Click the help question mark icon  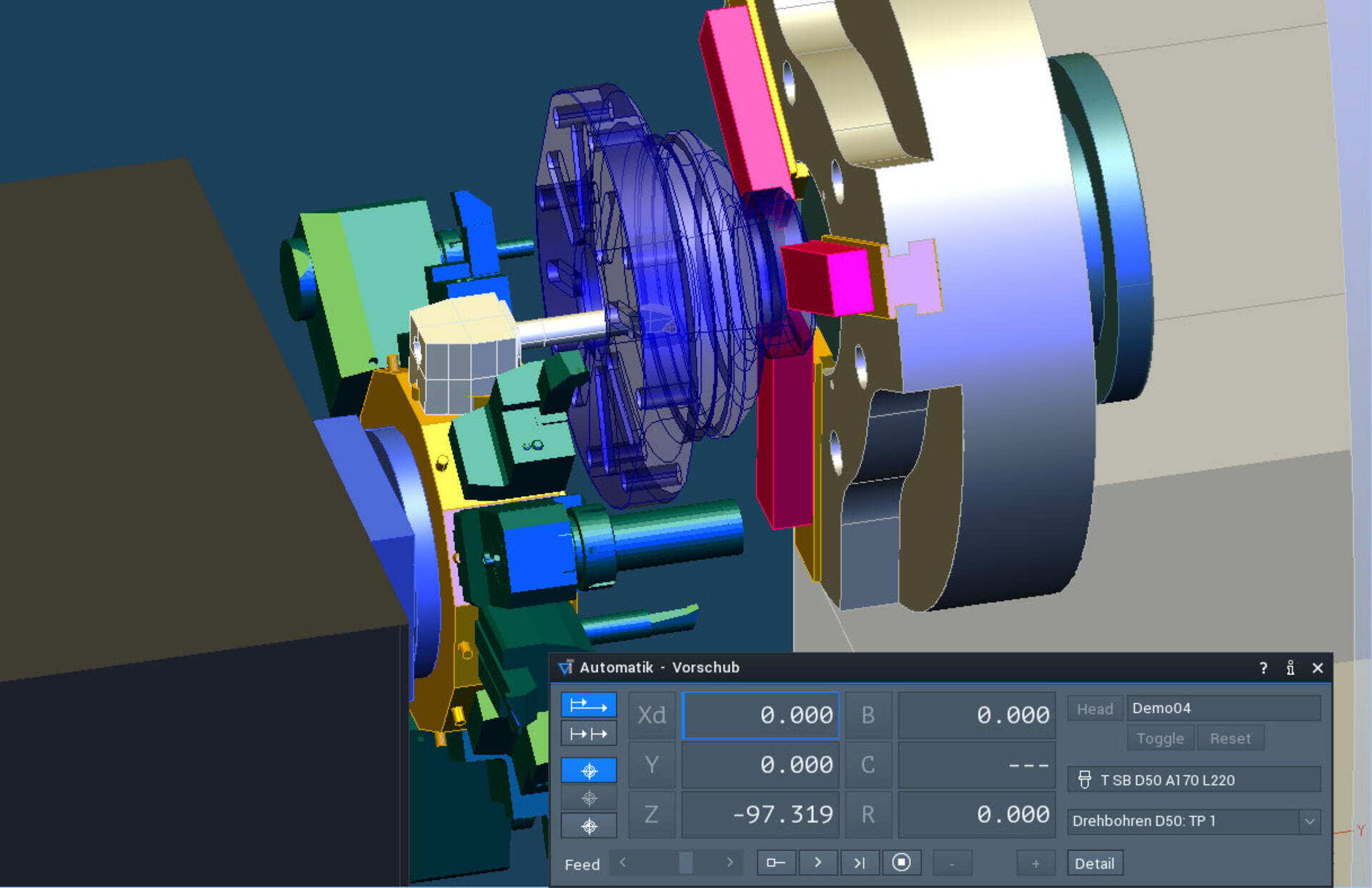[x=1263, y=668]
